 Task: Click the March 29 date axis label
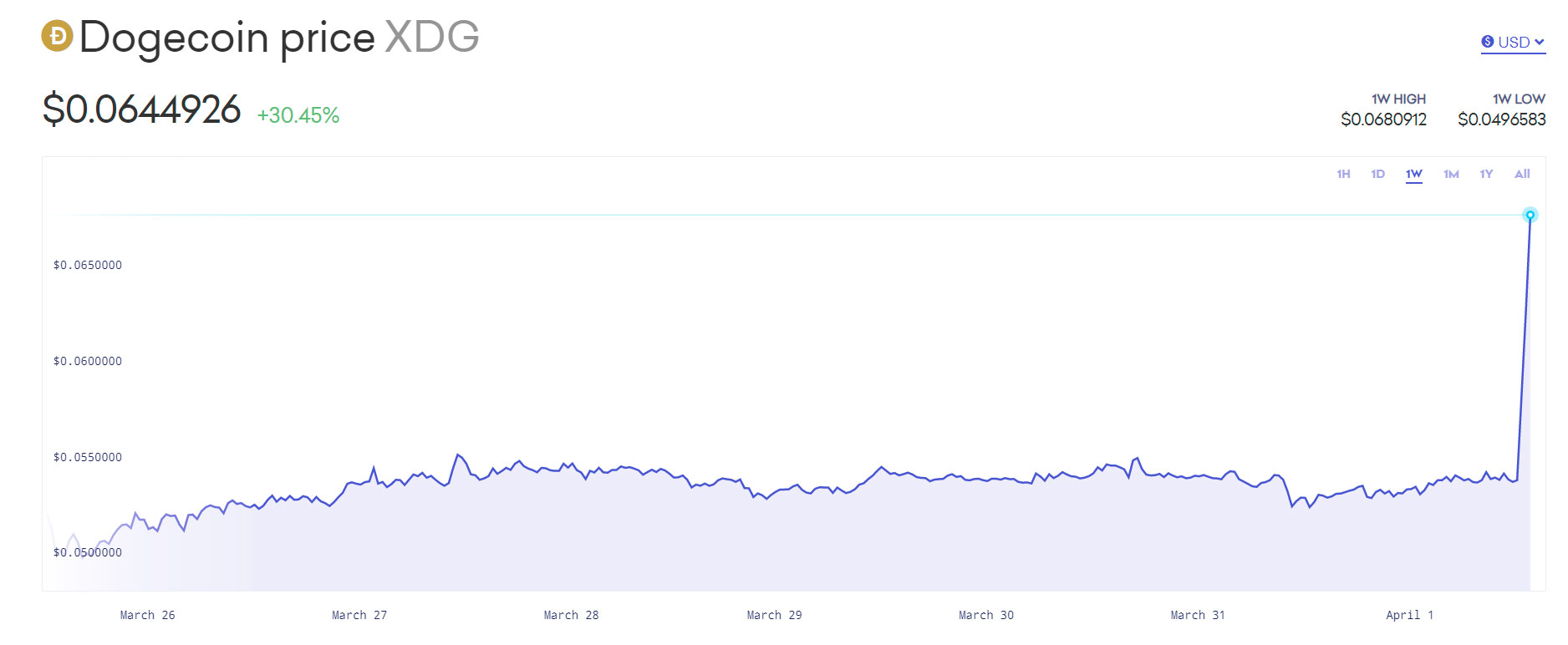(774, 615)
